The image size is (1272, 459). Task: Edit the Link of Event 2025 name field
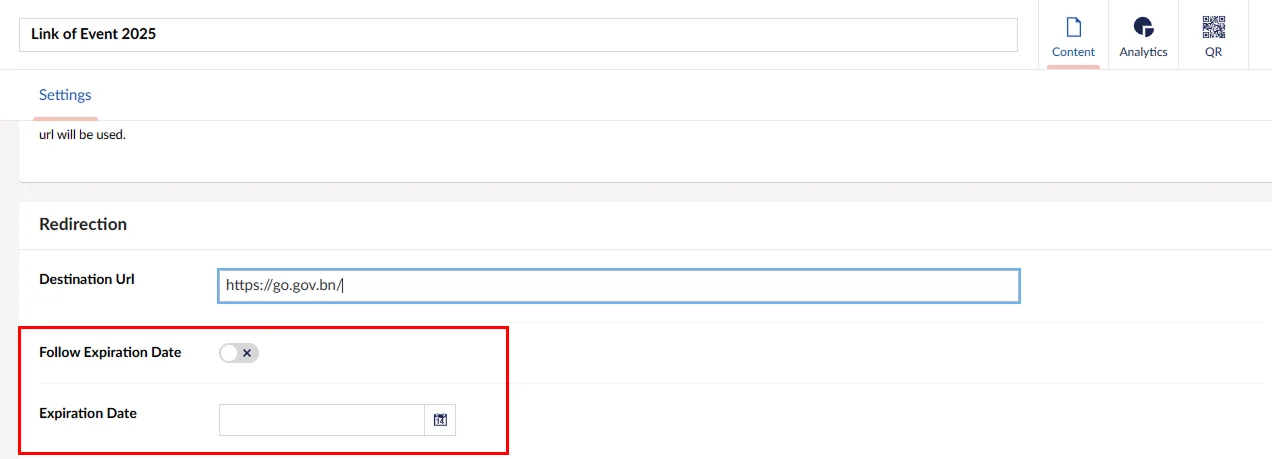518,34
